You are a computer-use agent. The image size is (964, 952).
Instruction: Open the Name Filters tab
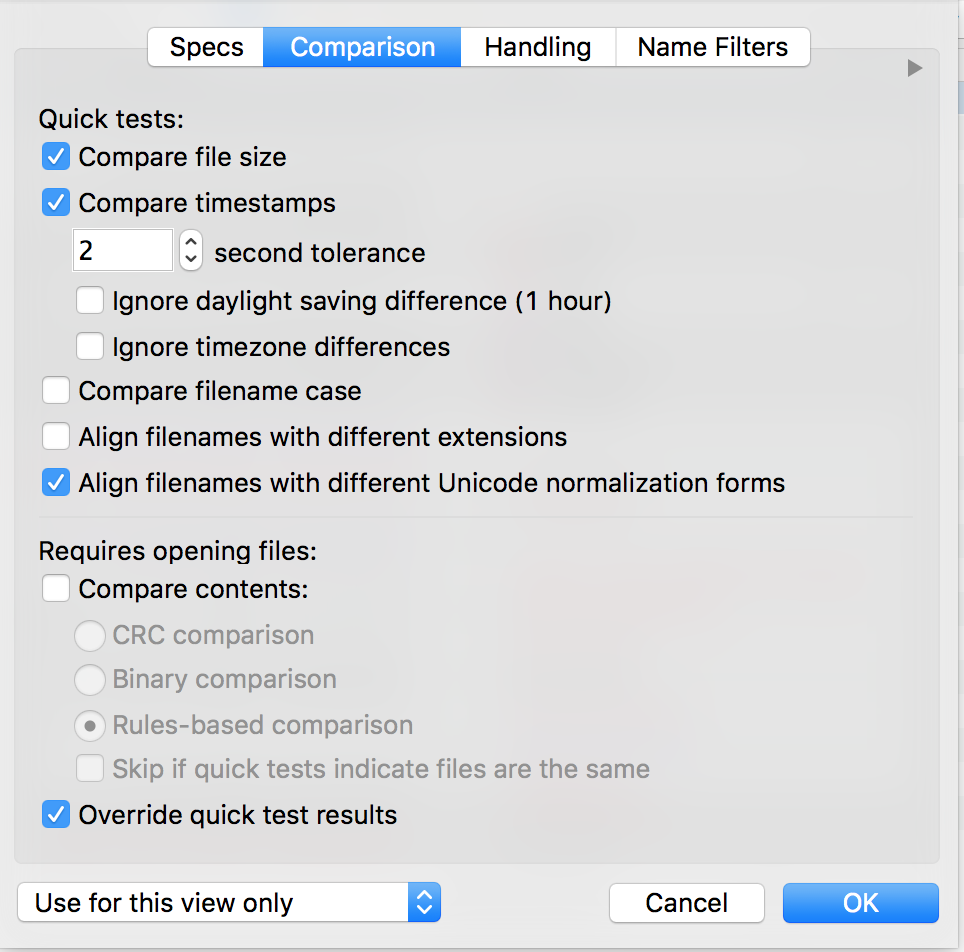713,47
